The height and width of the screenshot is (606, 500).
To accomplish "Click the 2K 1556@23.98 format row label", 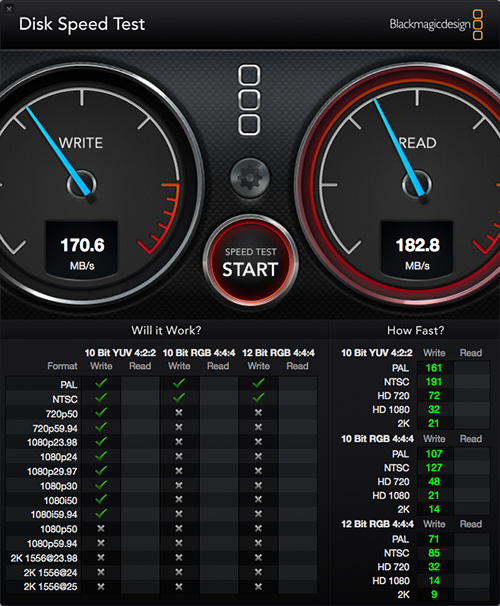I will click(x=44, y=558).
